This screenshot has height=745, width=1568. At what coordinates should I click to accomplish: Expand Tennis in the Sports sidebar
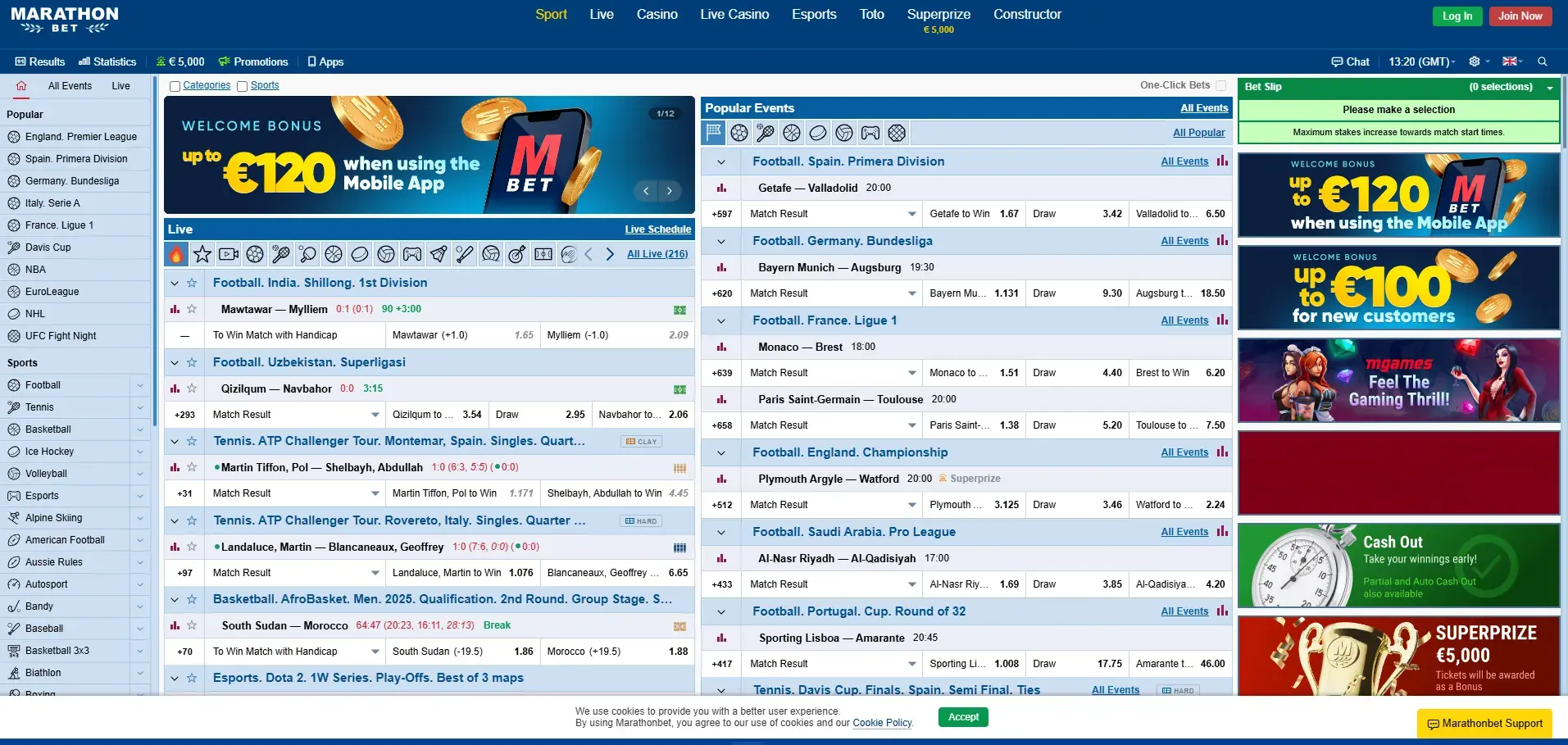pos(140,407)
